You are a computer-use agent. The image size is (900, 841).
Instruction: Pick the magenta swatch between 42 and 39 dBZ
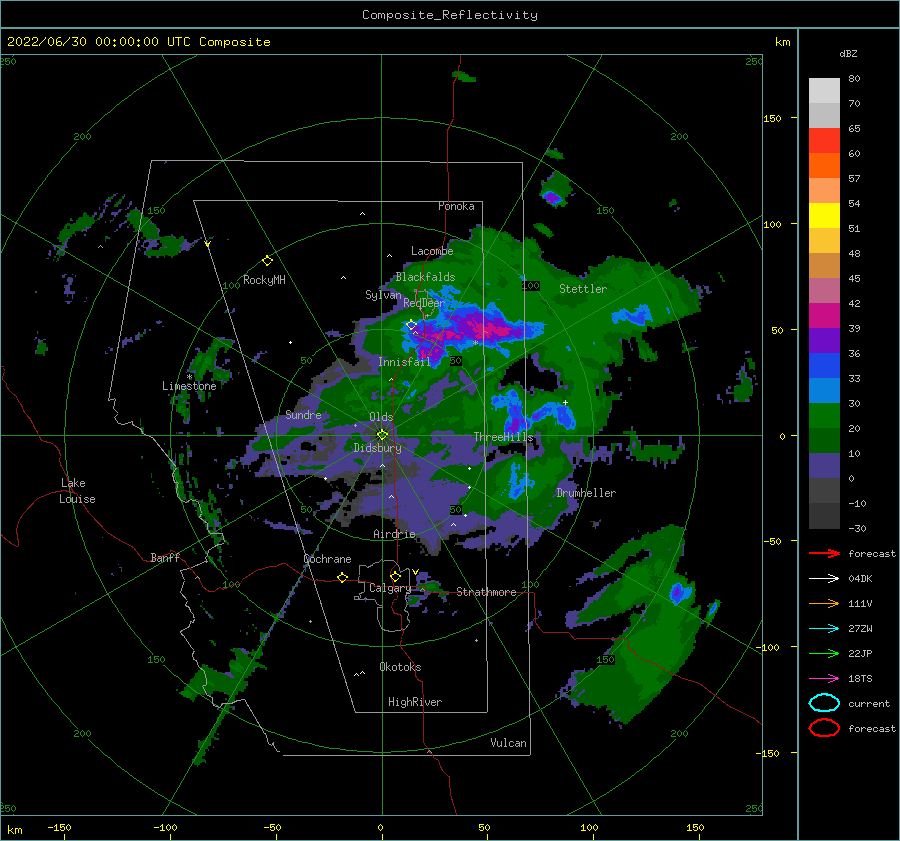click(x=824, y=316)
